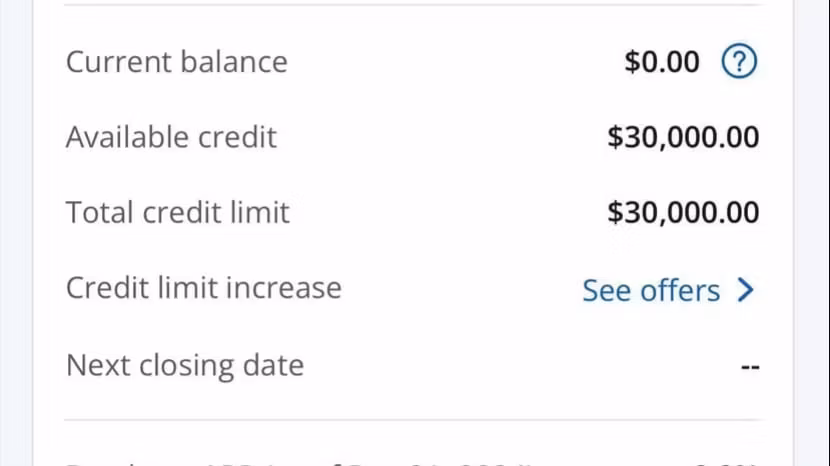
Task: Click the dashes value for Next closing date
Action: point(750,367)
